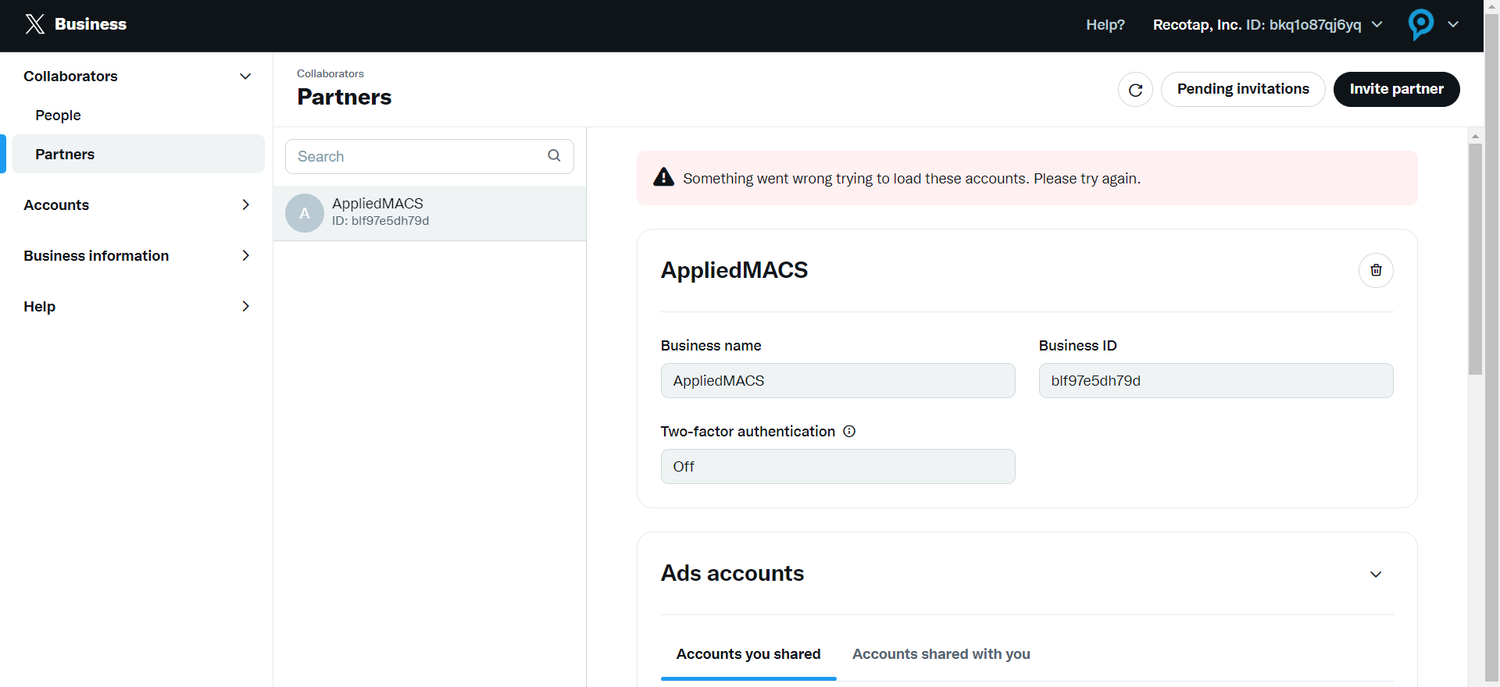Click the Business name field
Viewport: 1500px width, 687px height.
coord(838,381)
